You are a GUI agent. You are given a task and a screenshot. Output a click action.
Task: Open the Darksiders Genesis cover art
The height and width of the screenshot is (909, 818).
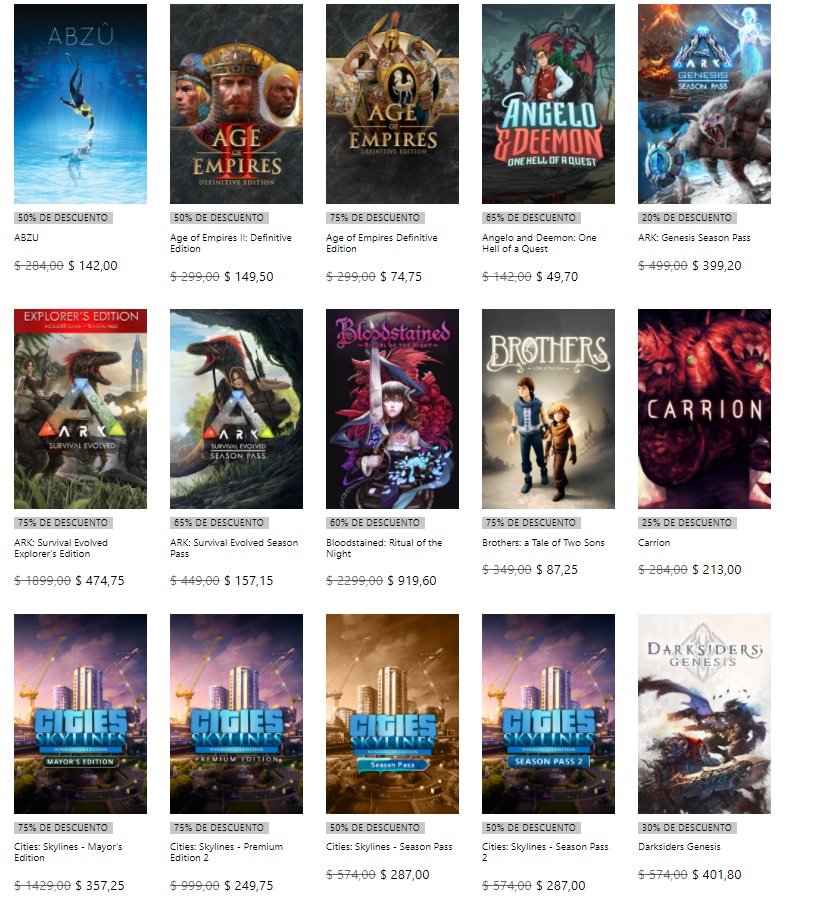(704, 714)
